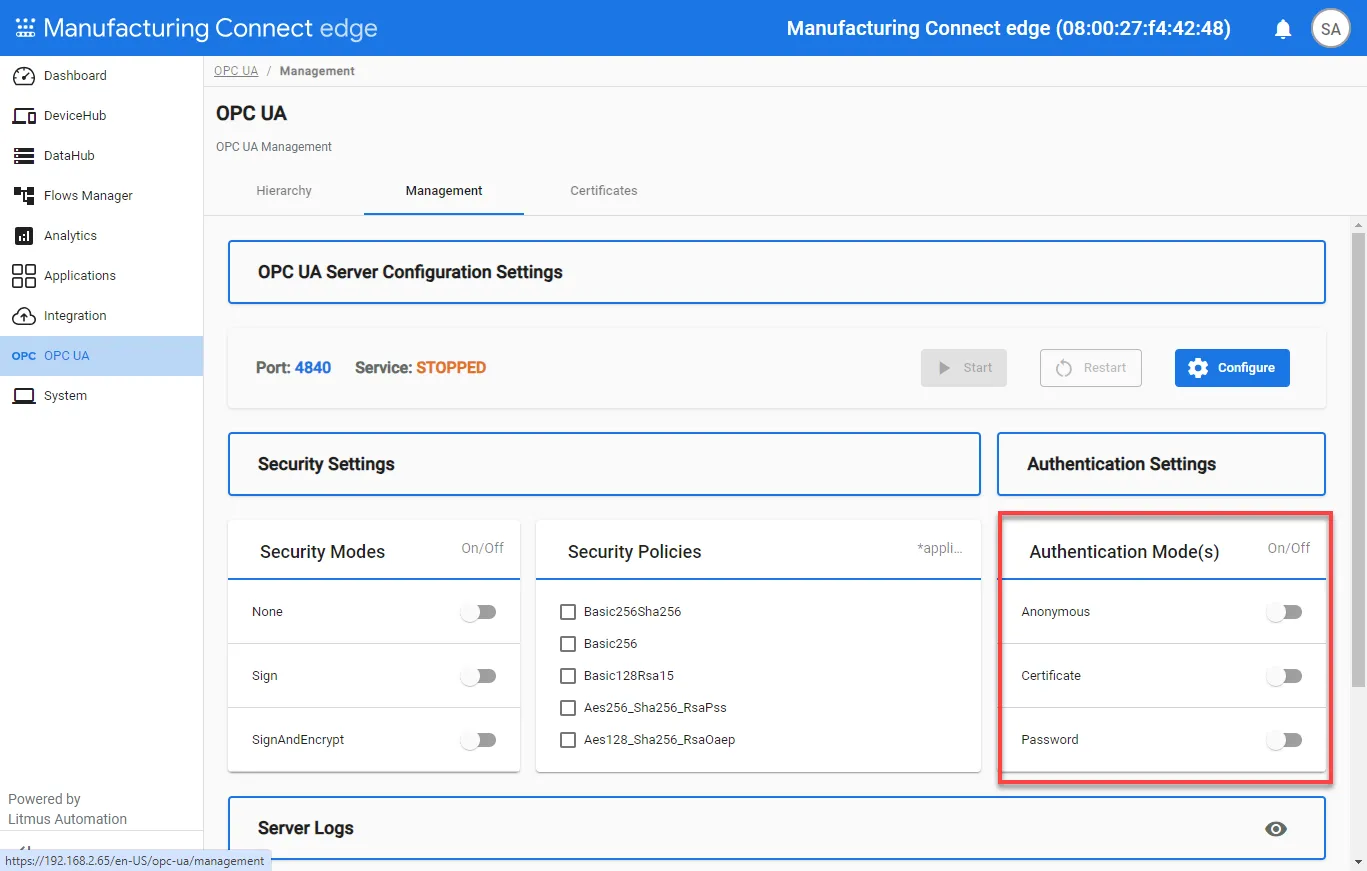Click the Security Policies card title
The width and height of the screenshot is (1367, 871).
[635, 552]
